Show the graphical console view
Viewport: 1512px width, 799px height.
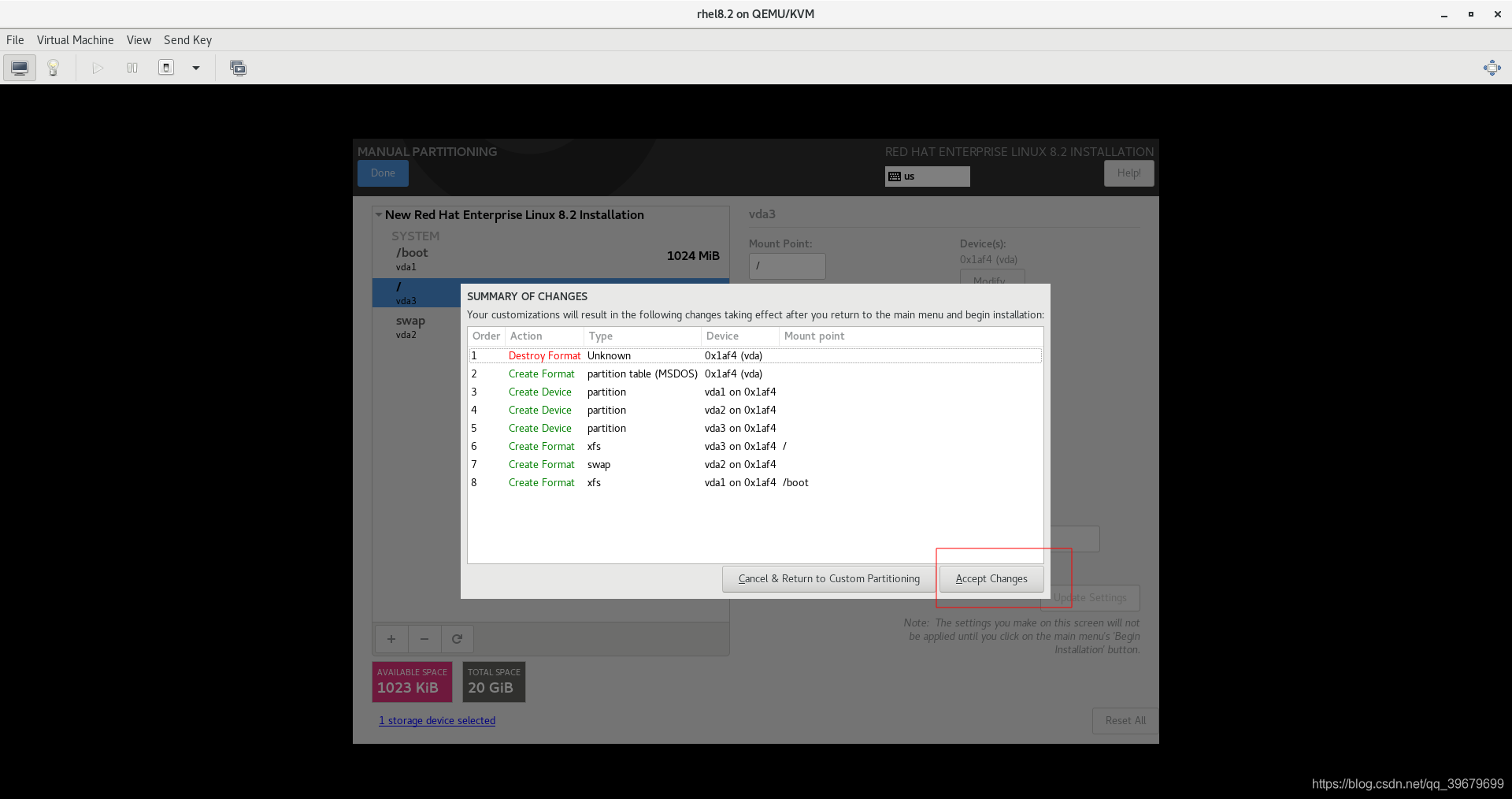click(20, 68)
